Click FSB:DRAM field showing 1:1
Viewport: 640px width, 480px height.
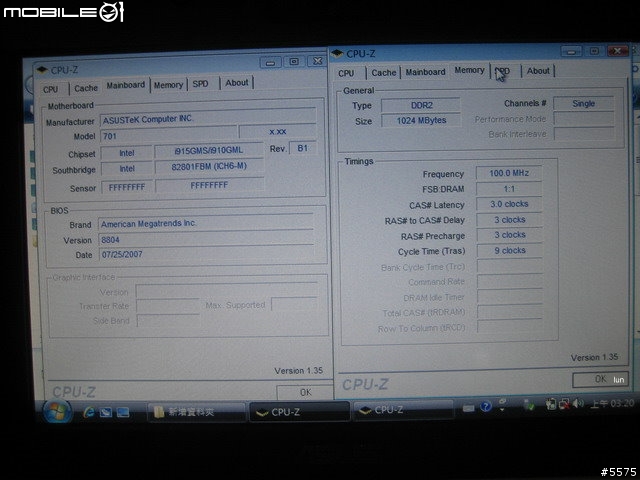tap(509, 189)
